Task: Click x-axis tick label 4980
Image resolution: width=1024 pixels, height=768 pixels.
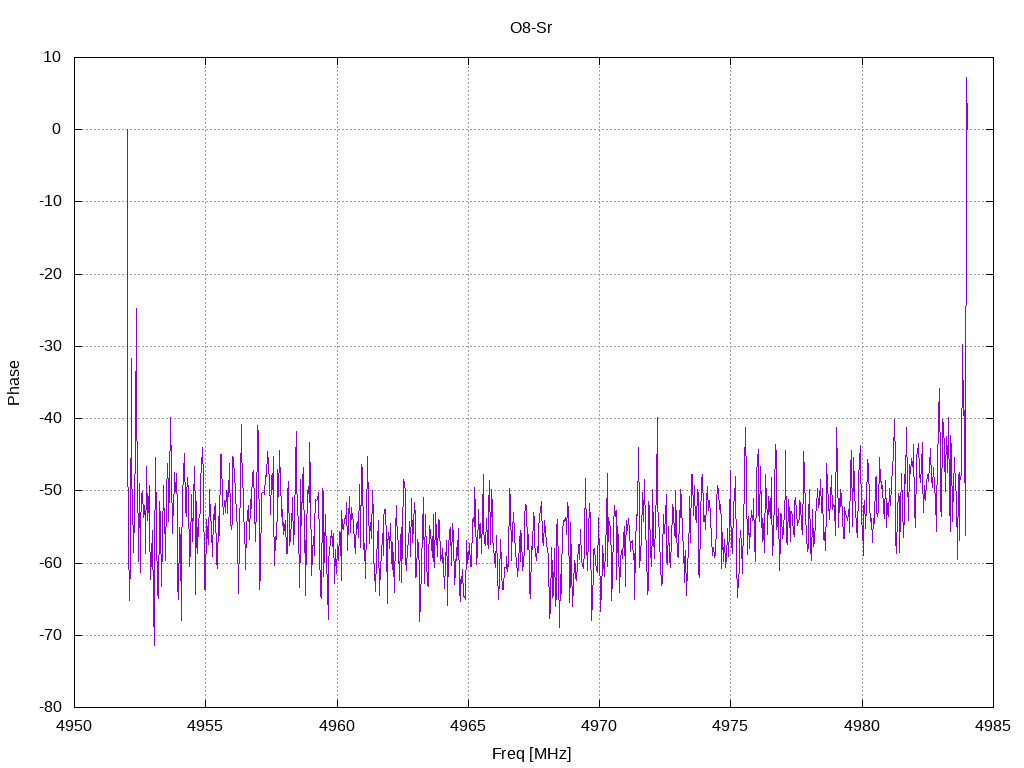Action: (x=862, y=726)
